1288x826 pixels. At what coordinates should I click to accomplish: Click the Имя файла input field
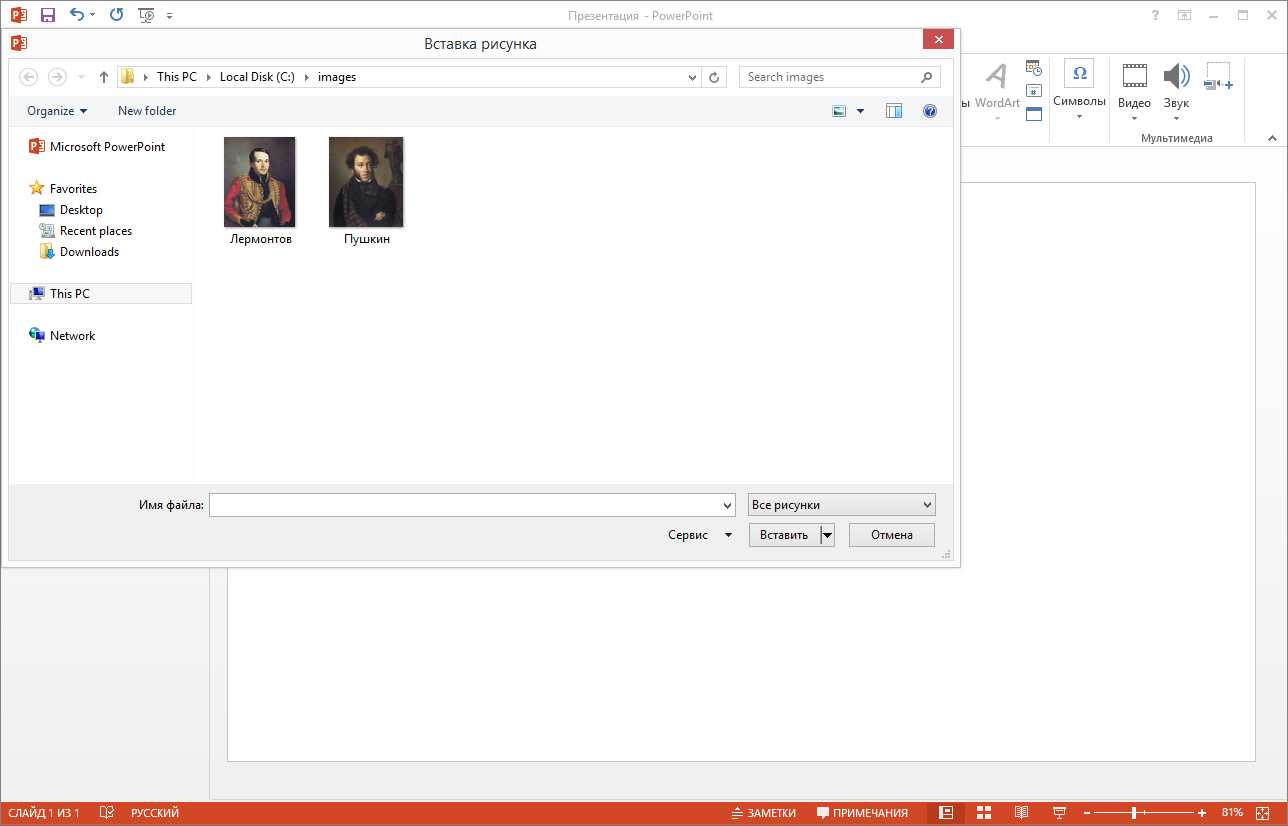[471, 505]
